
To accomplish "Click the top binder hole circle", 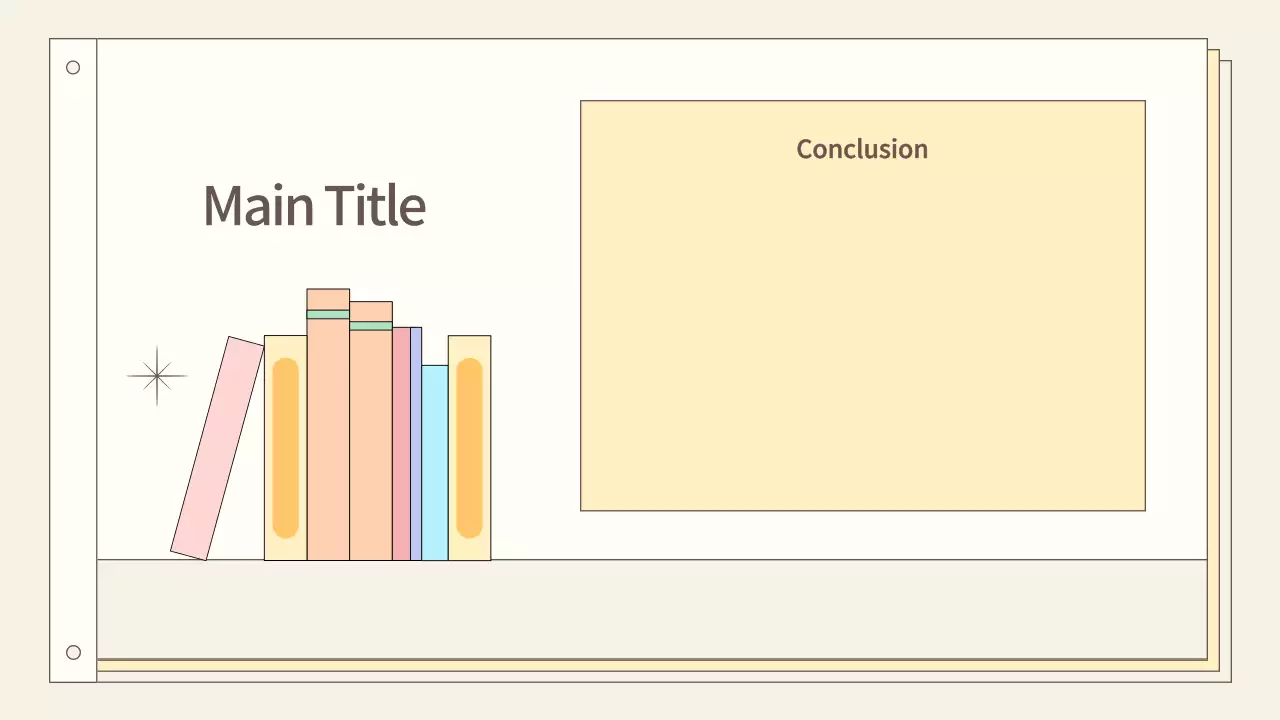I will tap(73, 68).
